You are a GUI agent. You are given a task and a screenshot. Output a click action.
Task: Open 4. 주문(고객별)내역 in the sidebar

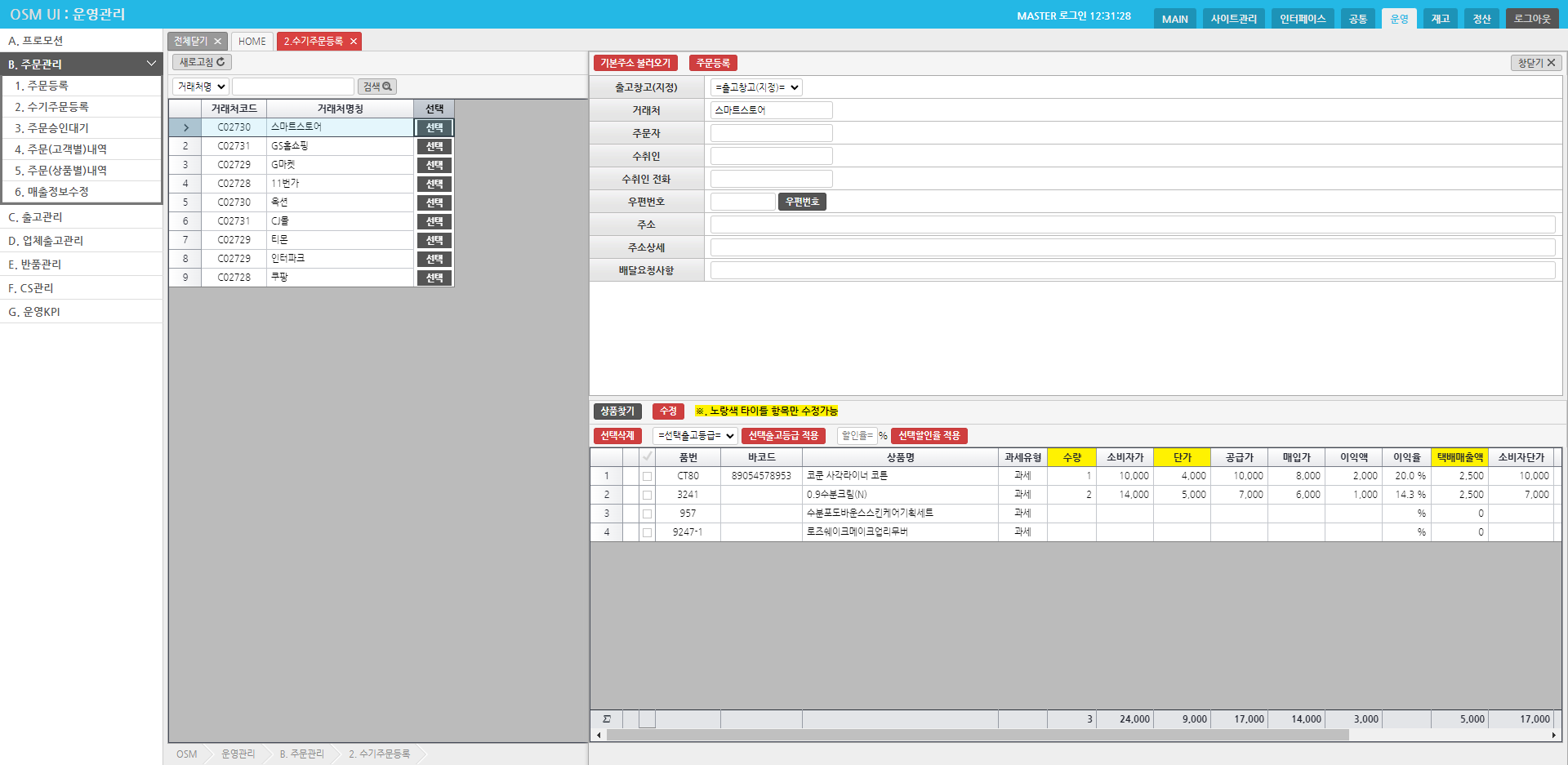pos(82,149)
